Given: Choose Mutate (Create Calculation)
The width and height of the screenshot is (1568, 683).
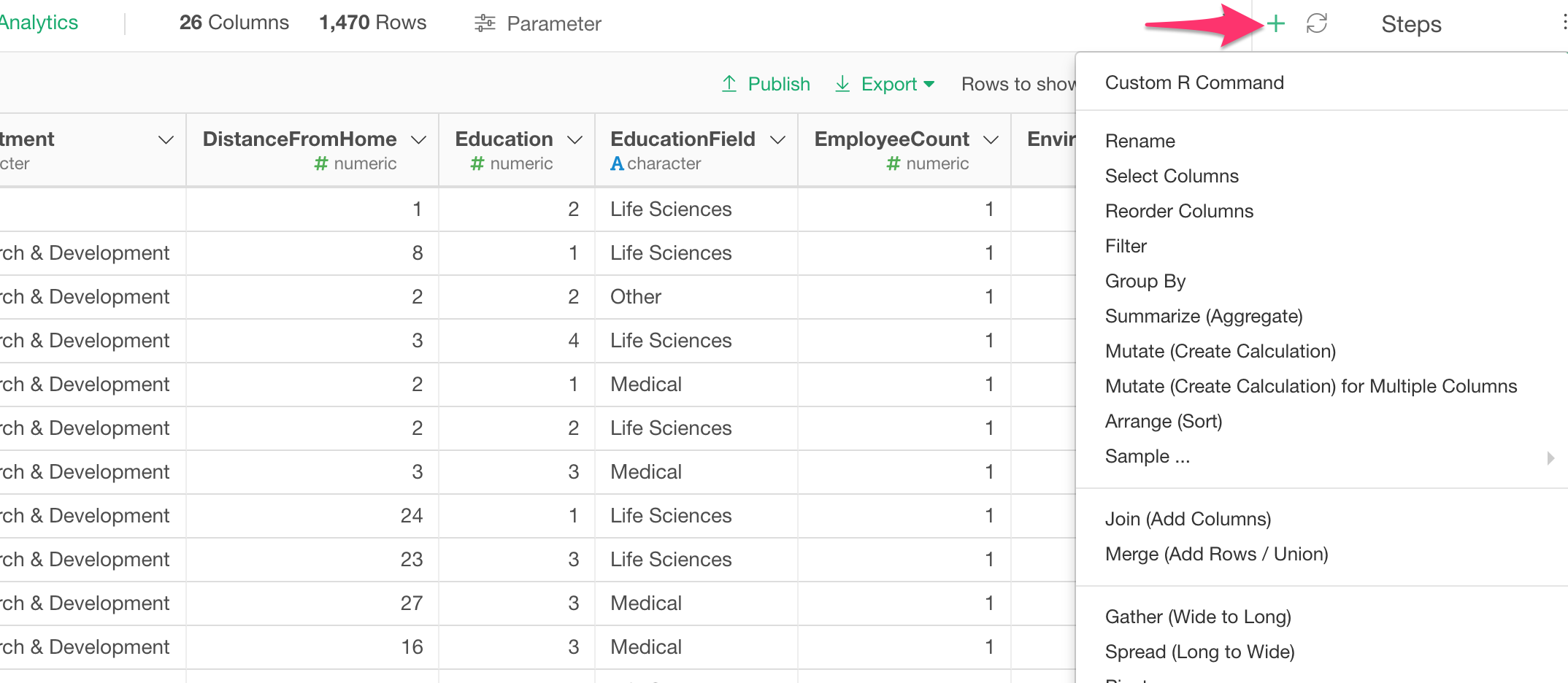Looking at the screenshot, I should [x=1220, y=351].
